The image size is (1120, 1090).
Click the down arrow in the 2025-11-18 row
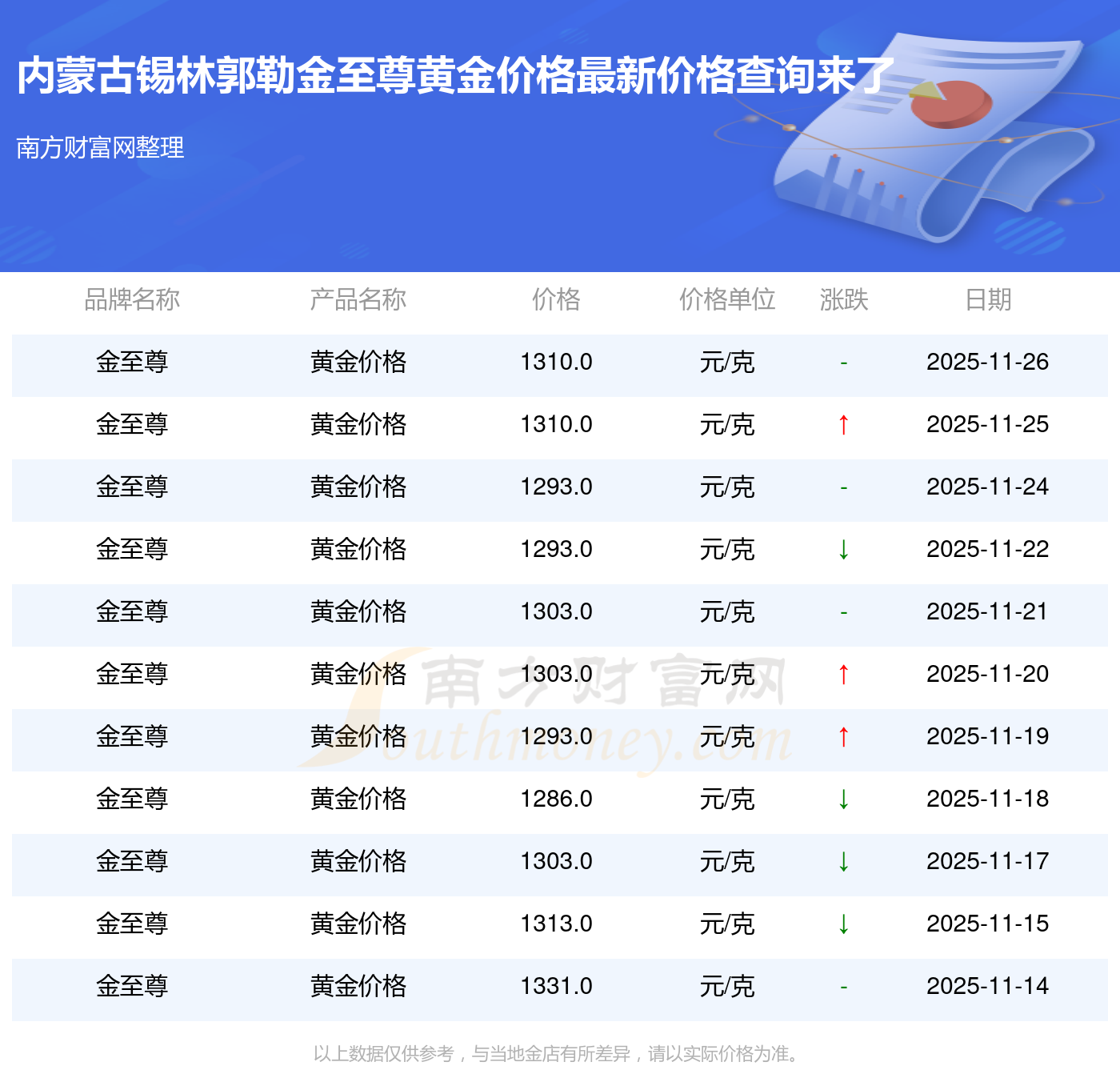[843, 799]
